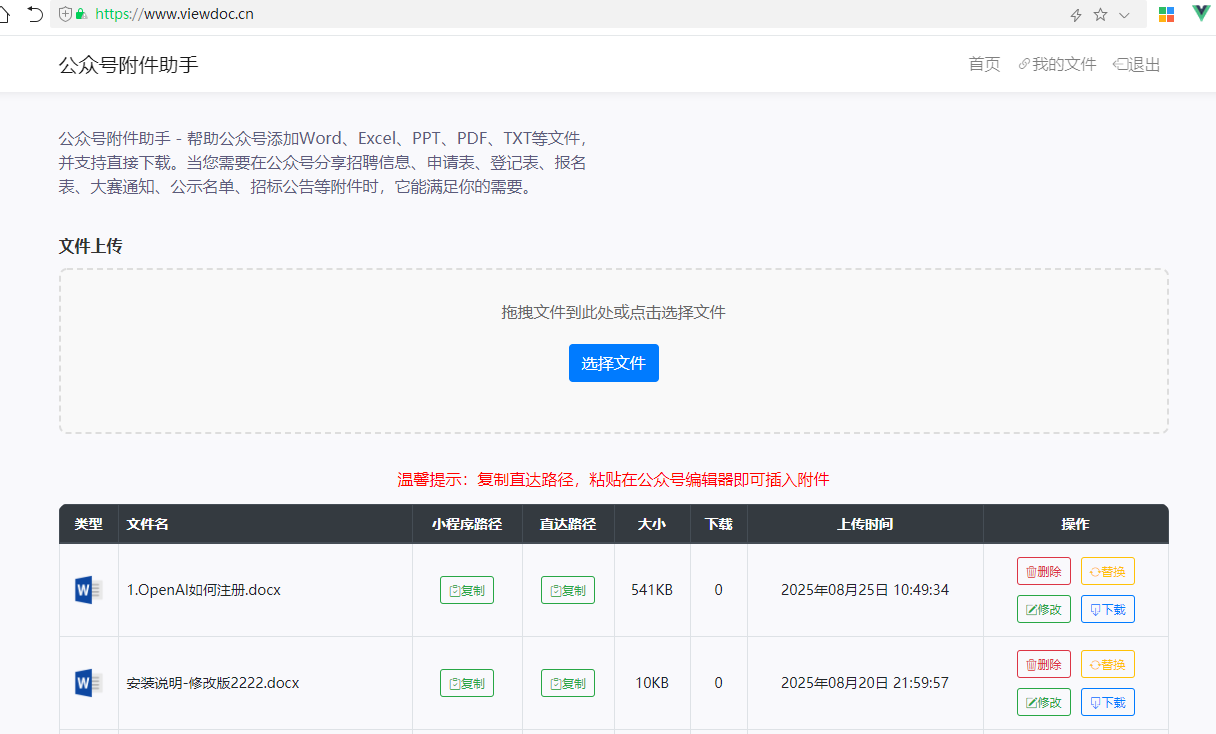Click the 公众号附件助手 site title
This screenshot has width=1216, height=734.
point(129,65)
